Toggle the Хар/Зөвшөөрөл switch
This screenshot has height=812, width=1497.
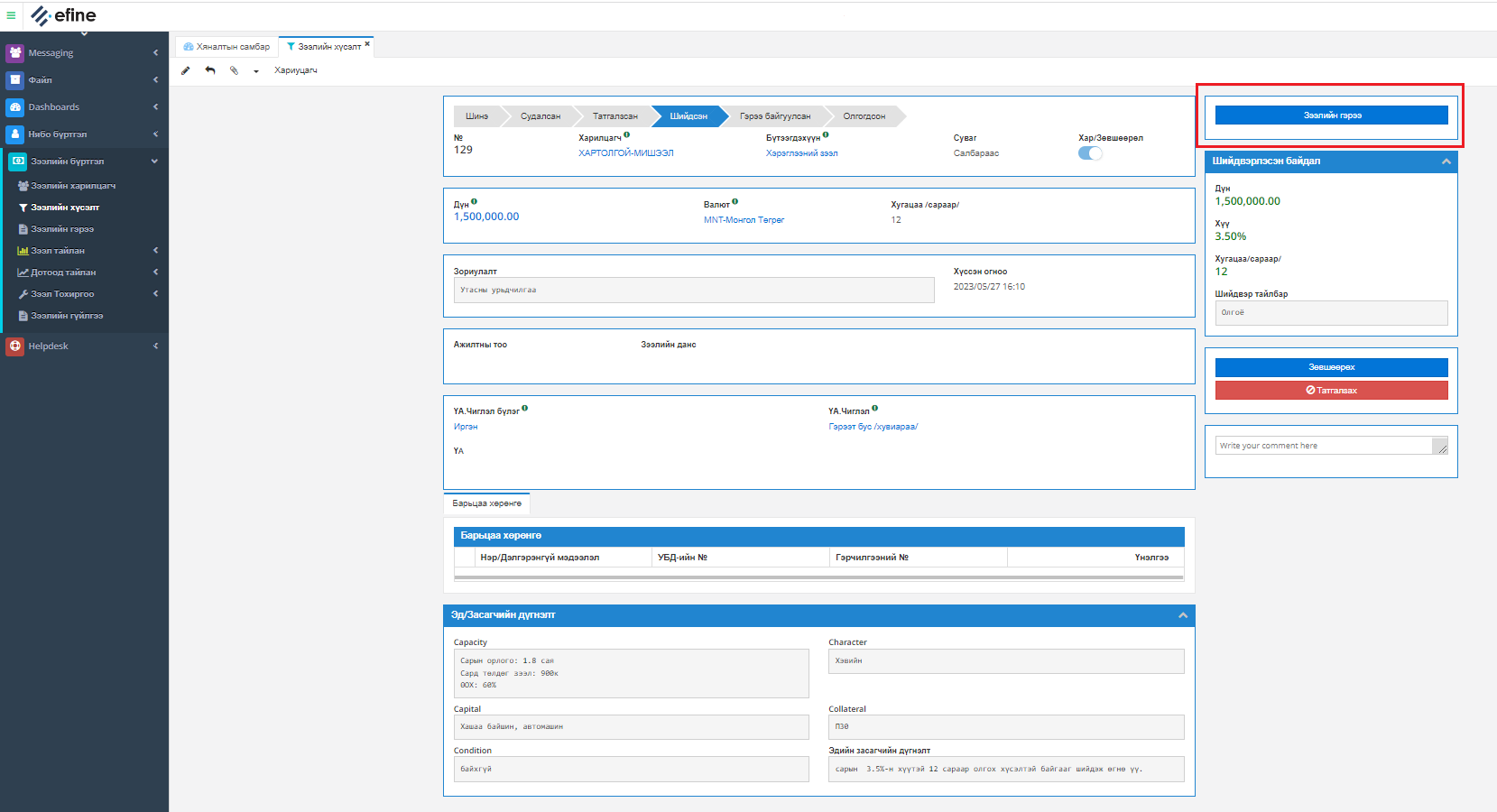pyautogui.click(x=1090, y=152)
